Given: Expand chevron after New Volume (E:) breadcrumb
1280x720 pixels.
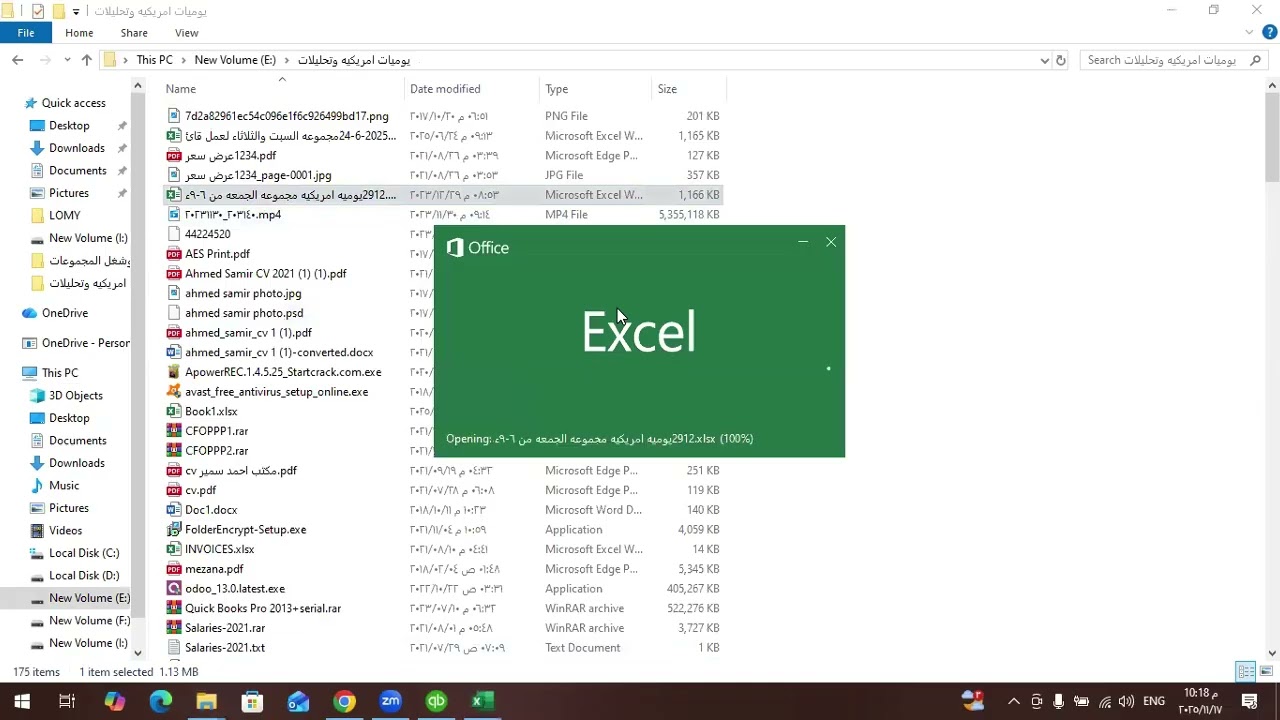Looking at the screenshot, I should (287, 60).
